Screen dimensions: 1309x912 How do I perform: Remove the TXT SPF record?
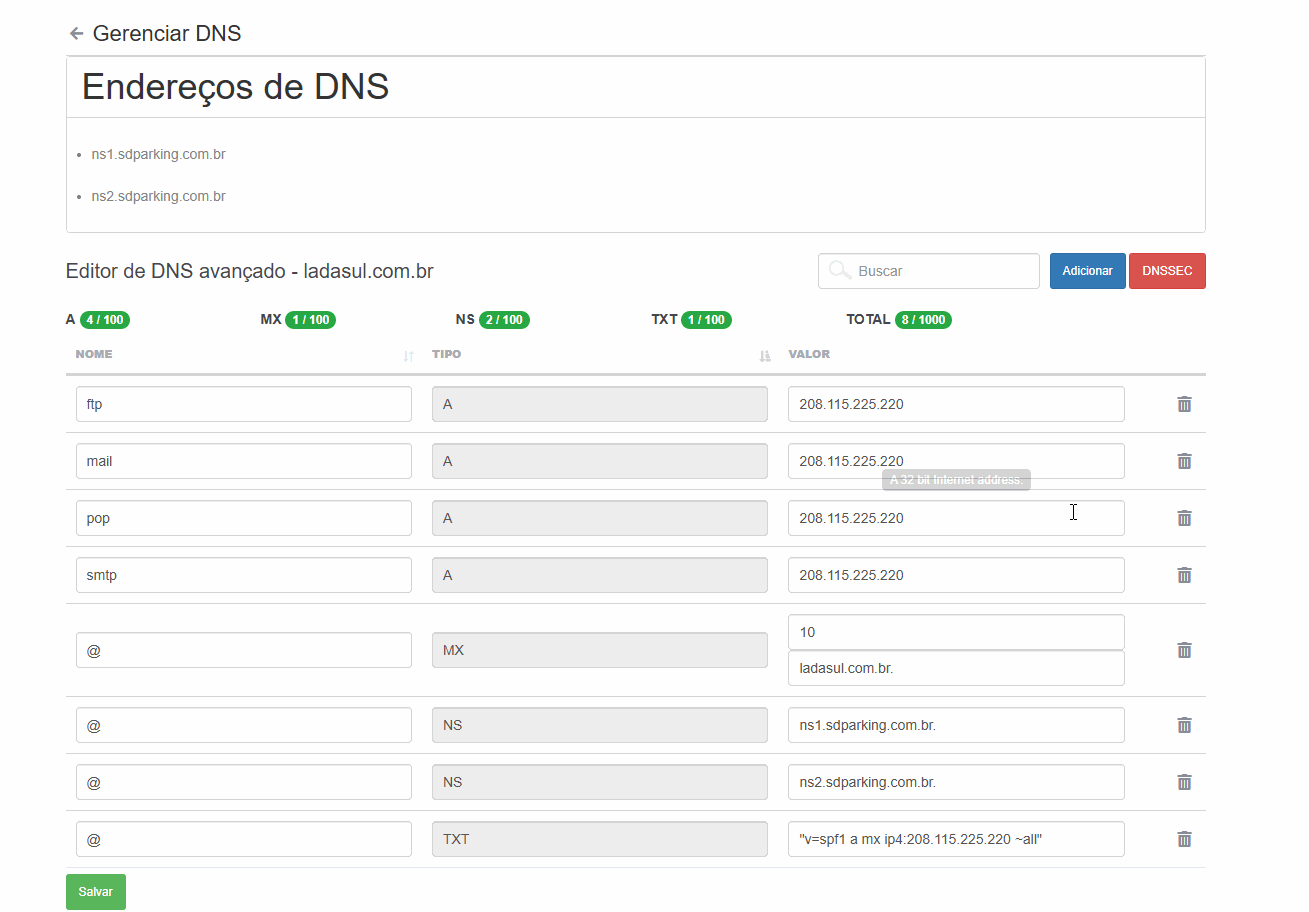(1184, 839)
